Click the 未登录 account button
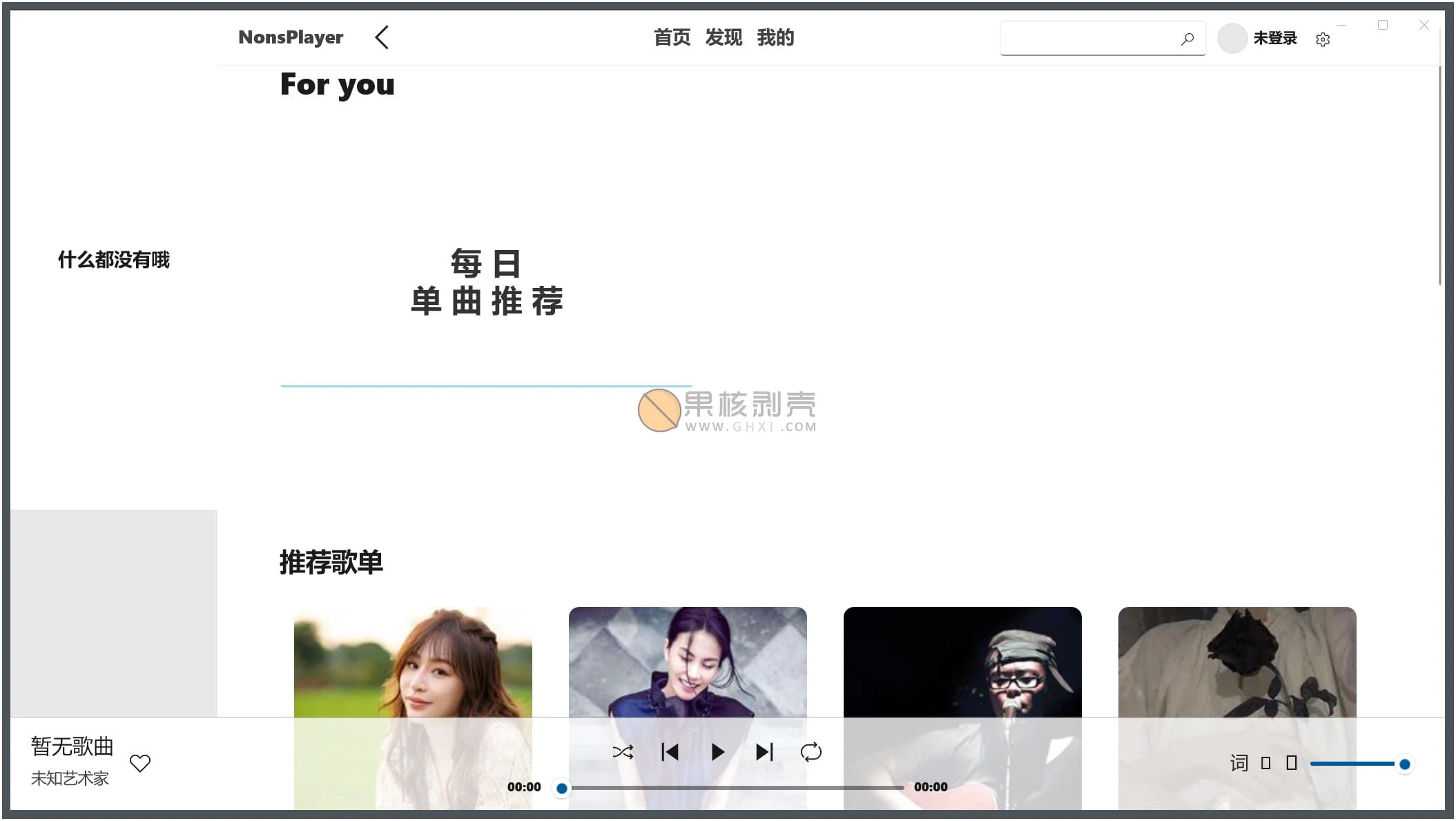 [x=1258, y=38]
